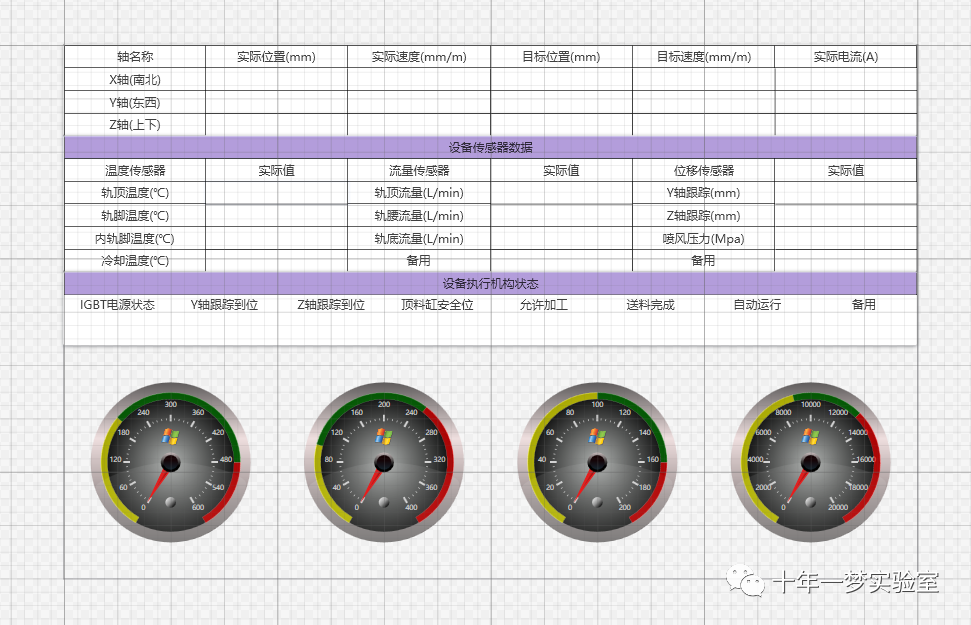Select the 0–400 range gauge
This screenshot has height=625, width=971.
click(x=384, y=462)
